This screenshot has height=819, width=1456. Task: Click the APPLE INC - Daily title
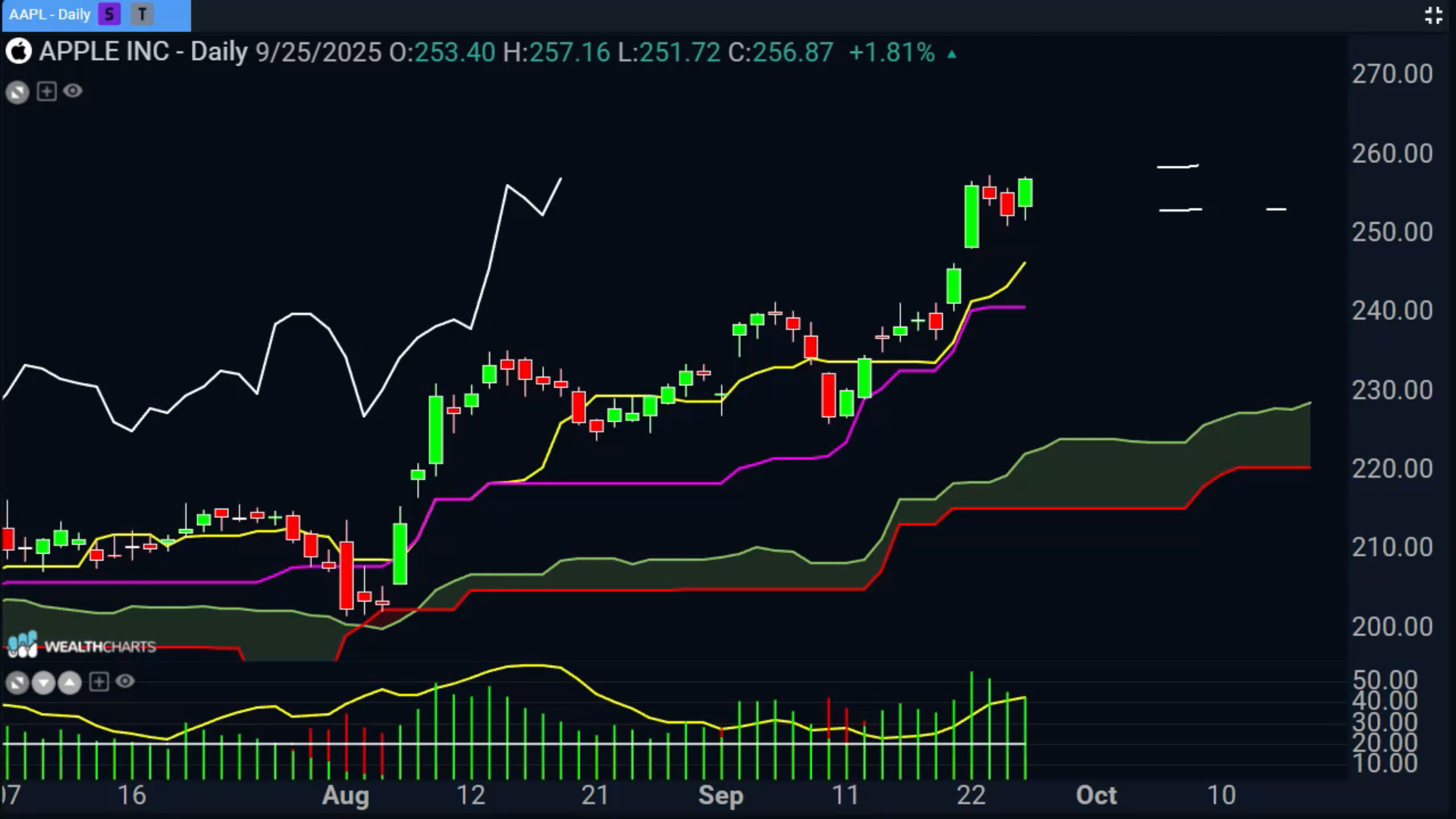[143, 52]
